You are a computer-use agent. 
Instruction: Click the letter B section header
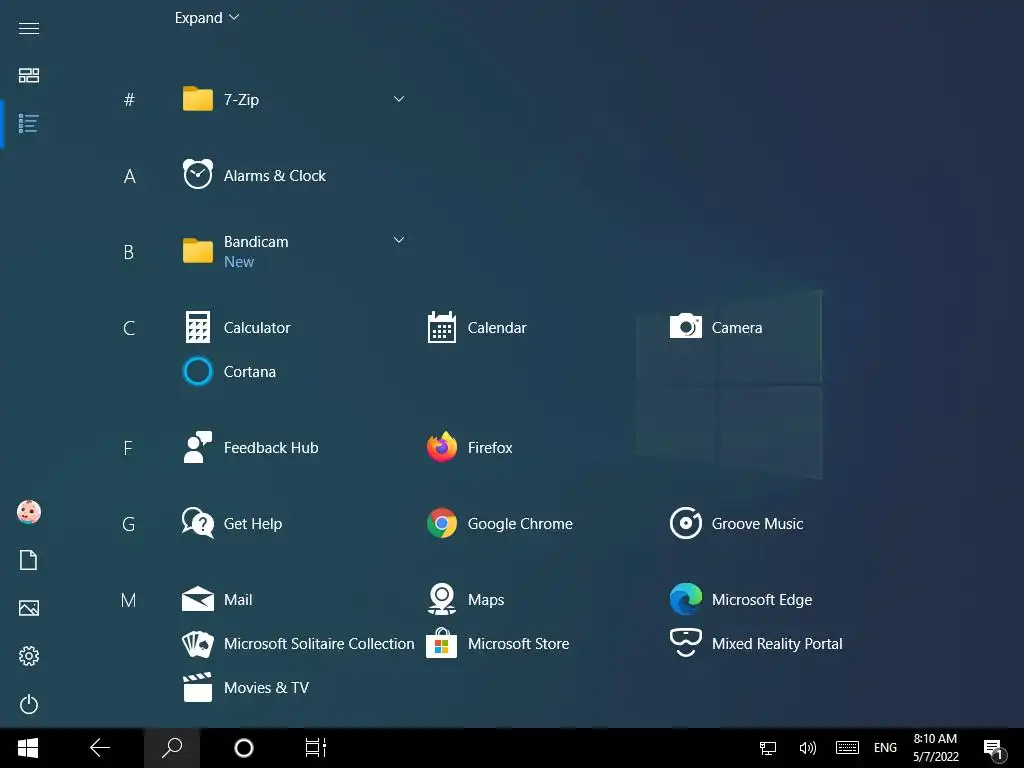(129, 251)
